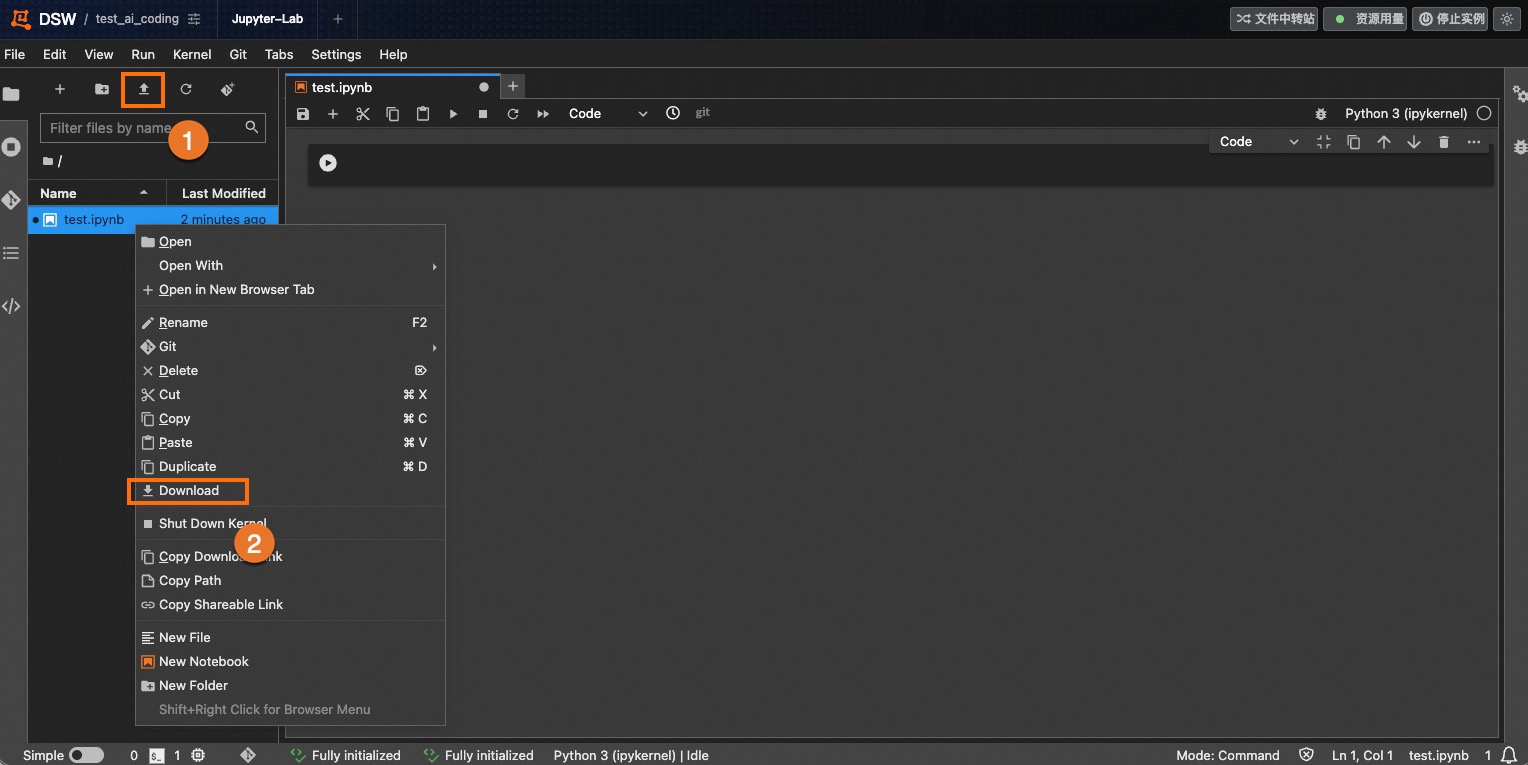Viewport: 1528px width, 765px height.
Task: Delete the cell with trash icon
Action: point(1444,142)
